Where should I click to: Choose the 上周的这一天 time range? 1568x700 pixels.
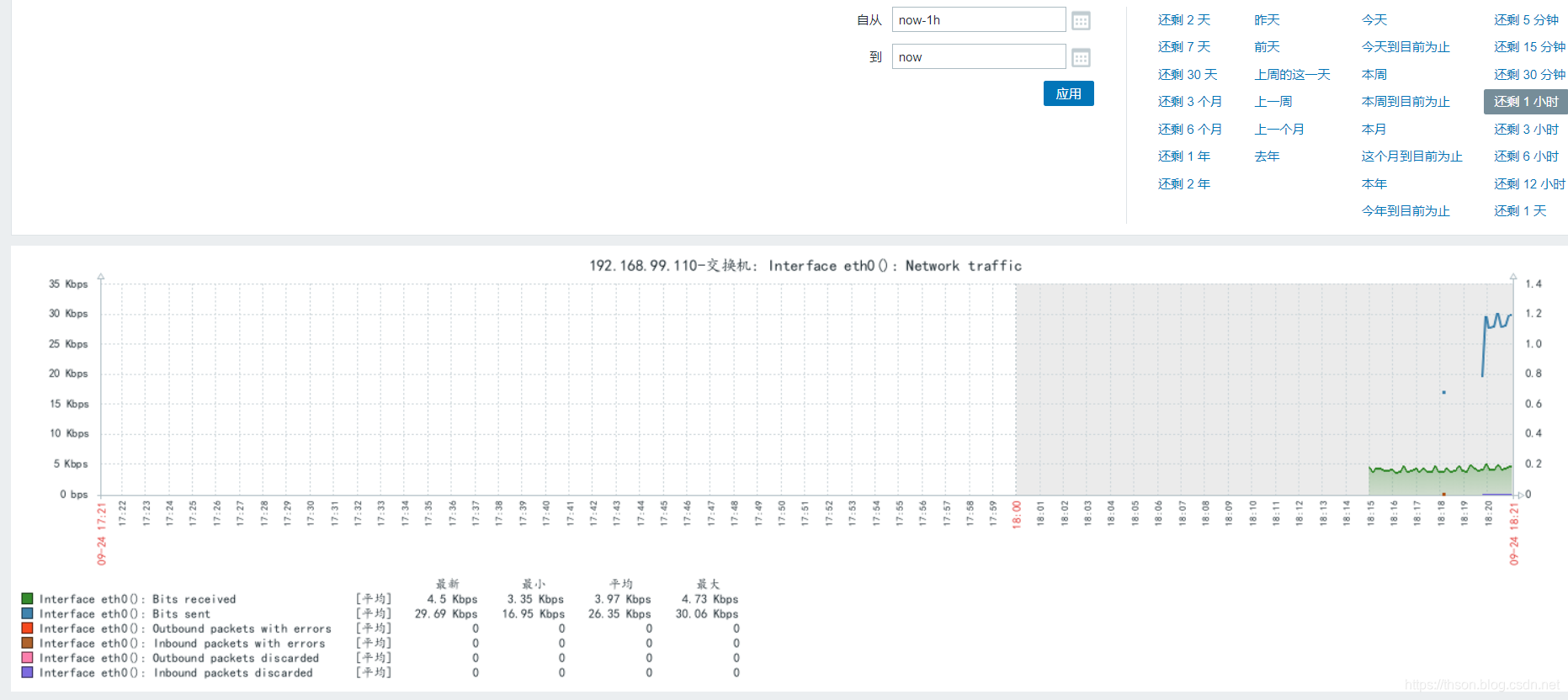tap(1292, 74)
